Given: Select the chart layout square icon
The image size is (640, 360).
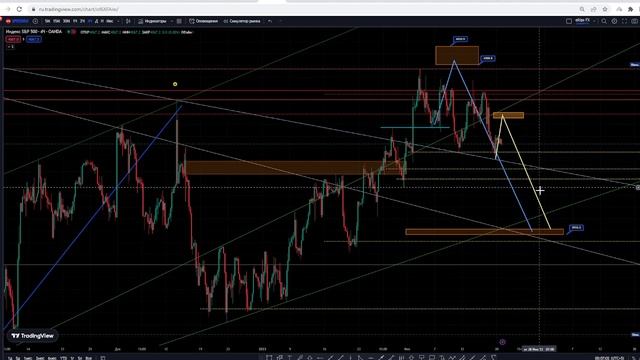Looking at the screenshot, I should click(569, 21).
